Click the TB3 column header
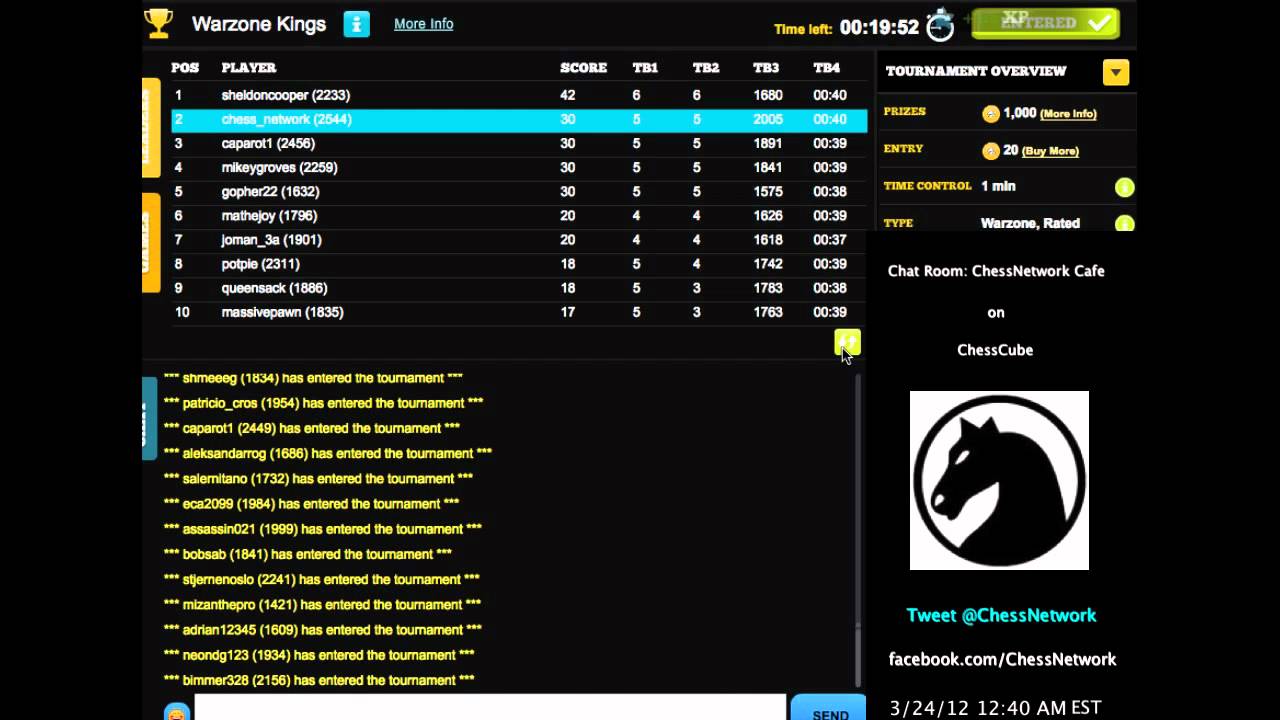This screenshot has height=720, width=1280. pyautogui.click(x=766, y=68)
